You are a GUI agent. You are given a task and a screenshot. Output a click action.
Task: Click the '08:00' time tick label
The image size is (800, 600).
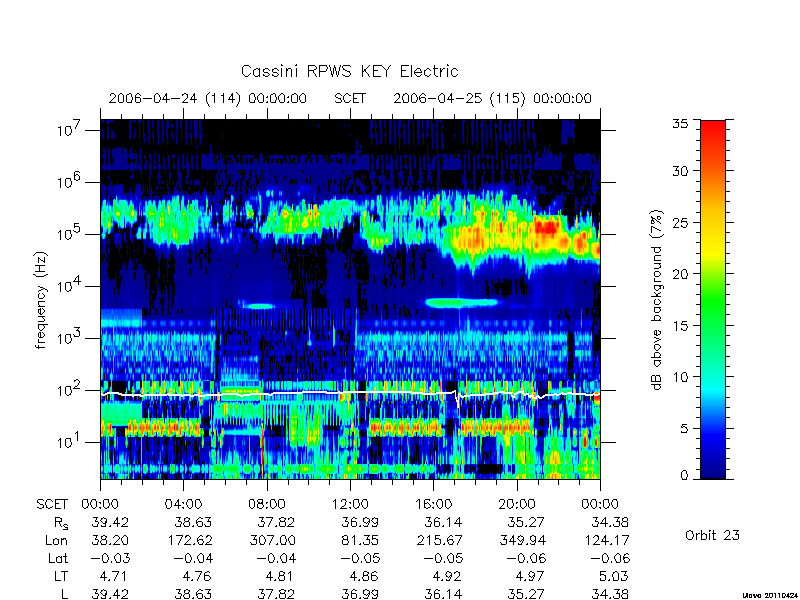[x=267, y=504]
